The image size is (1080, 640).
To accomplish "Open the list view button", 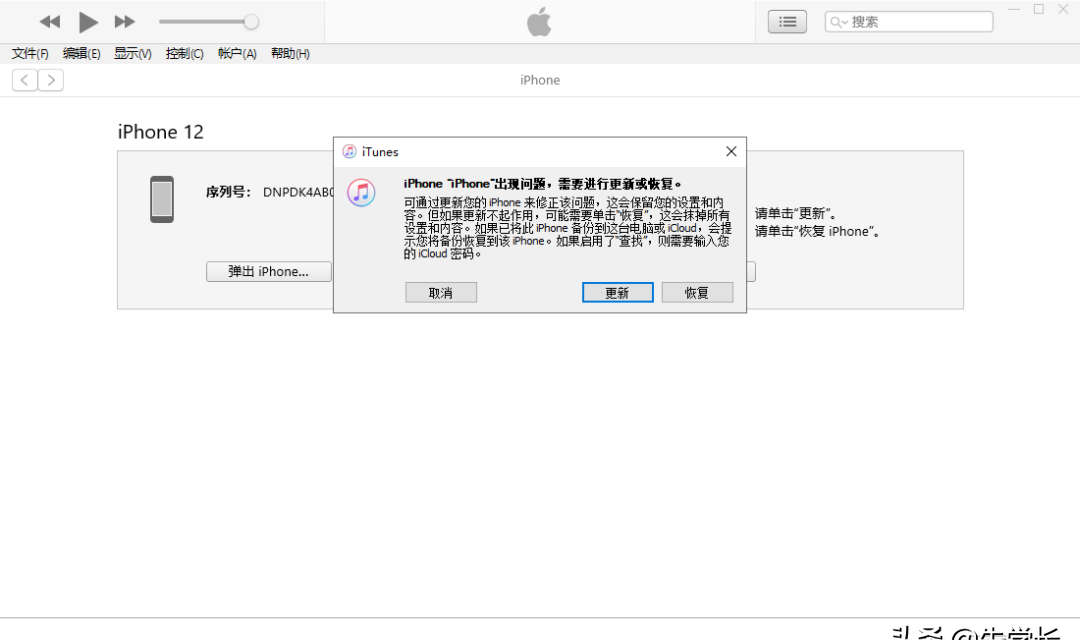I will pyautogui.click(x=787, y=22).
